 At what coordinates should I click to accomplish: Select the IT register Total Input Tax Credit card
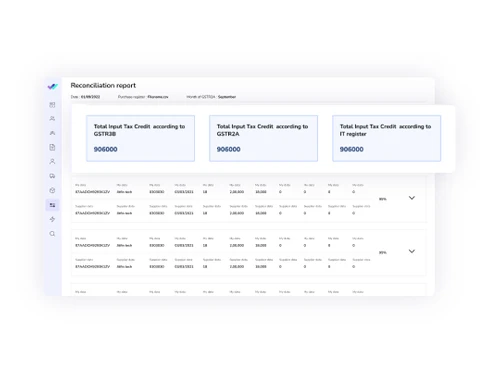click(386, 138)
